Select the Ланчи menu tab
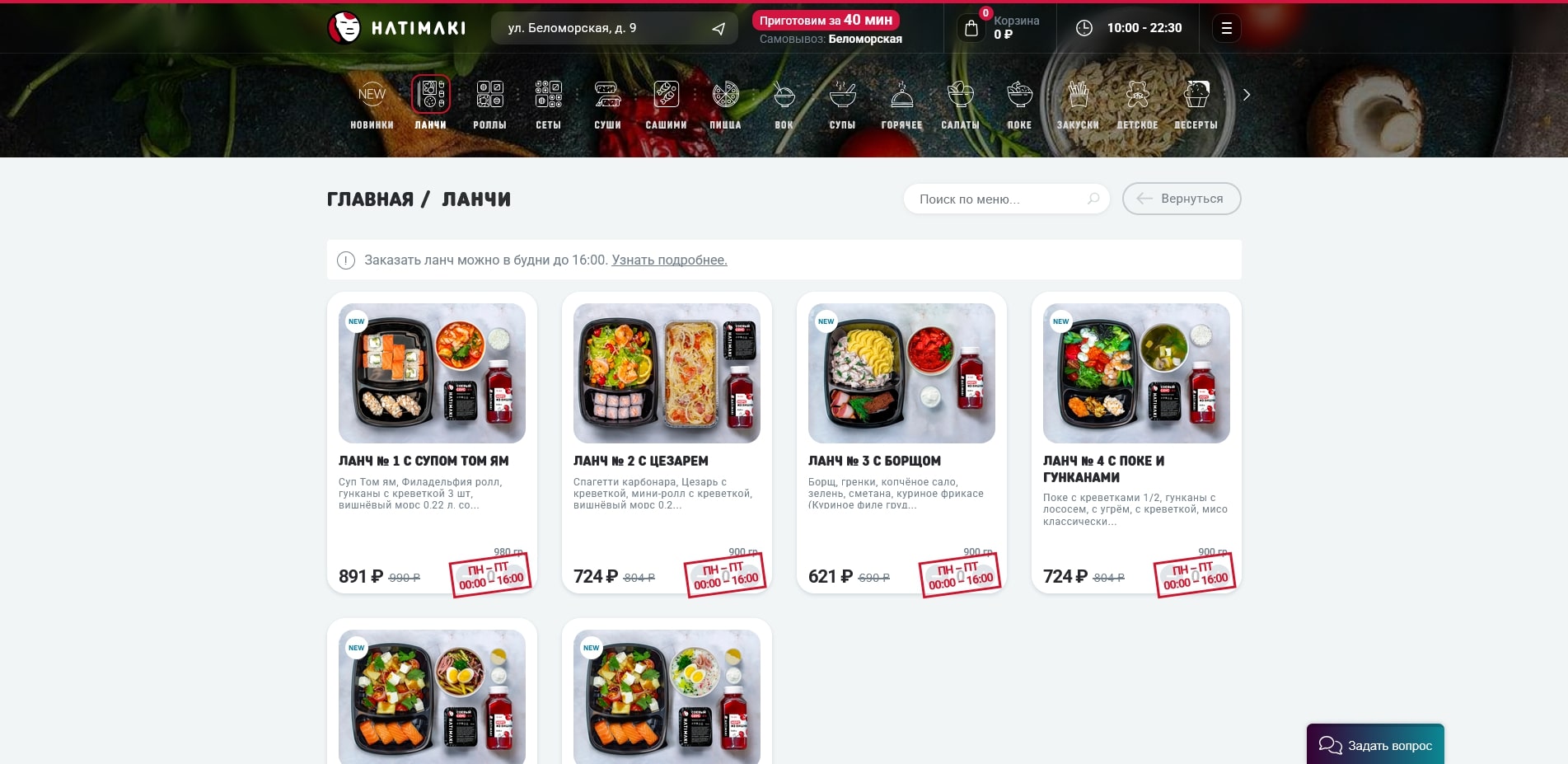This screenshot has width=1568, height=764. 430,105
